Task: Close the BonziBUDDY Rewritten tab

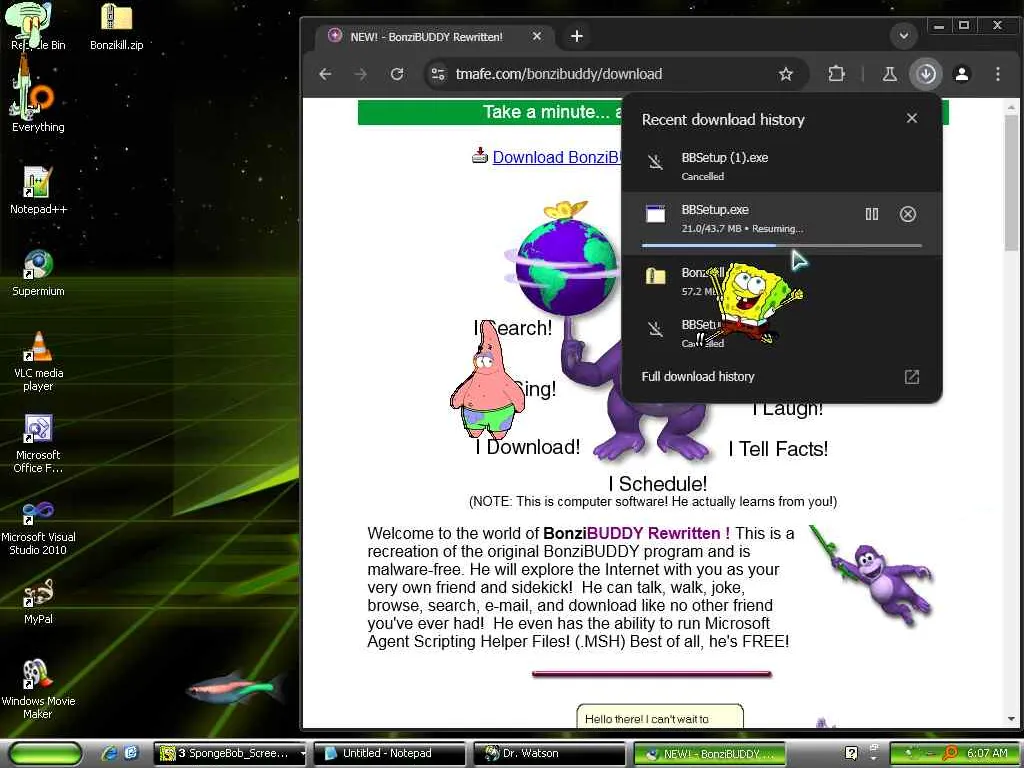Action: 537,37
